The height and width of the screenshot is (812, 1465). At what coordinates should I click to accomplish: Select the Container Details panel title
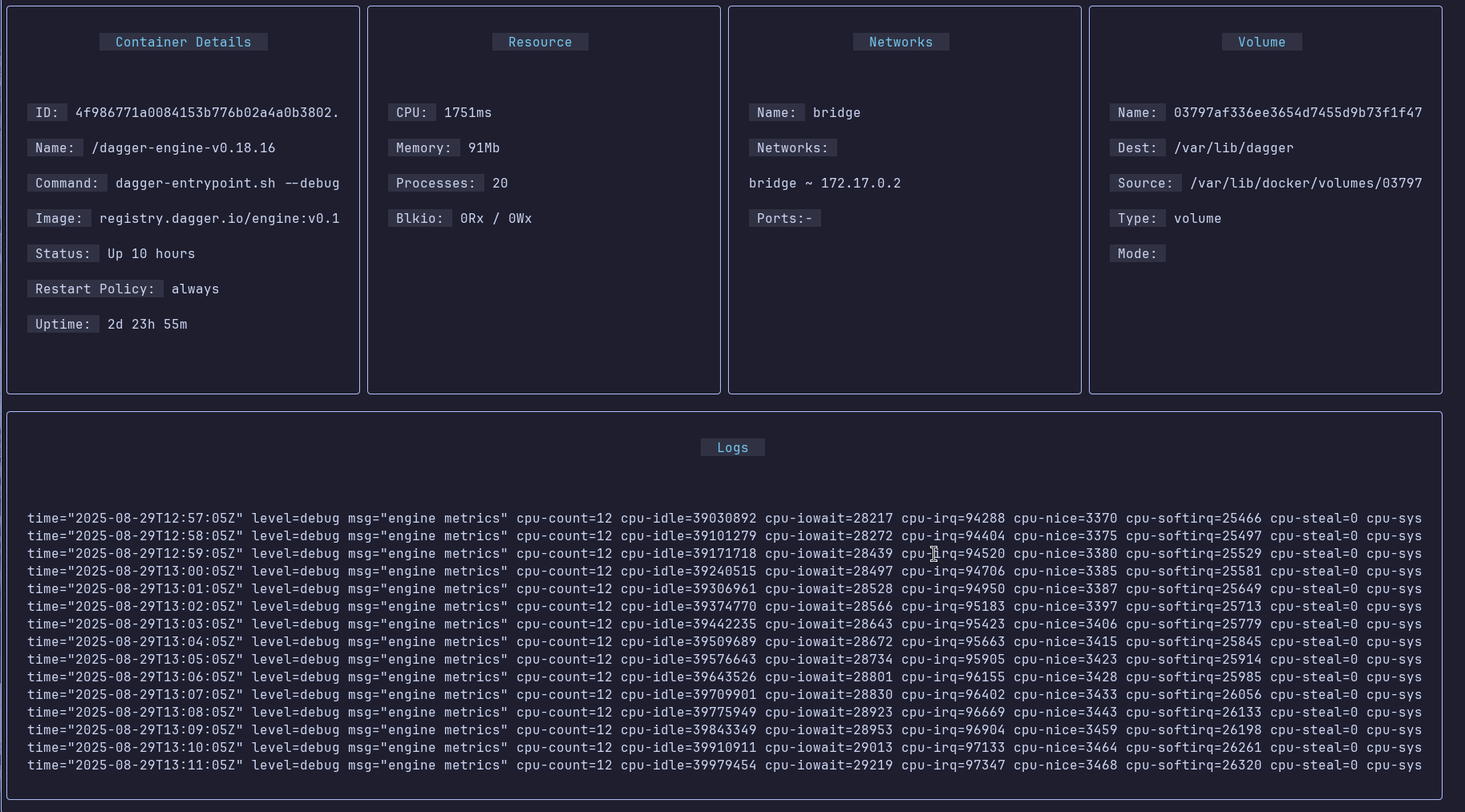tap(183, 42)
